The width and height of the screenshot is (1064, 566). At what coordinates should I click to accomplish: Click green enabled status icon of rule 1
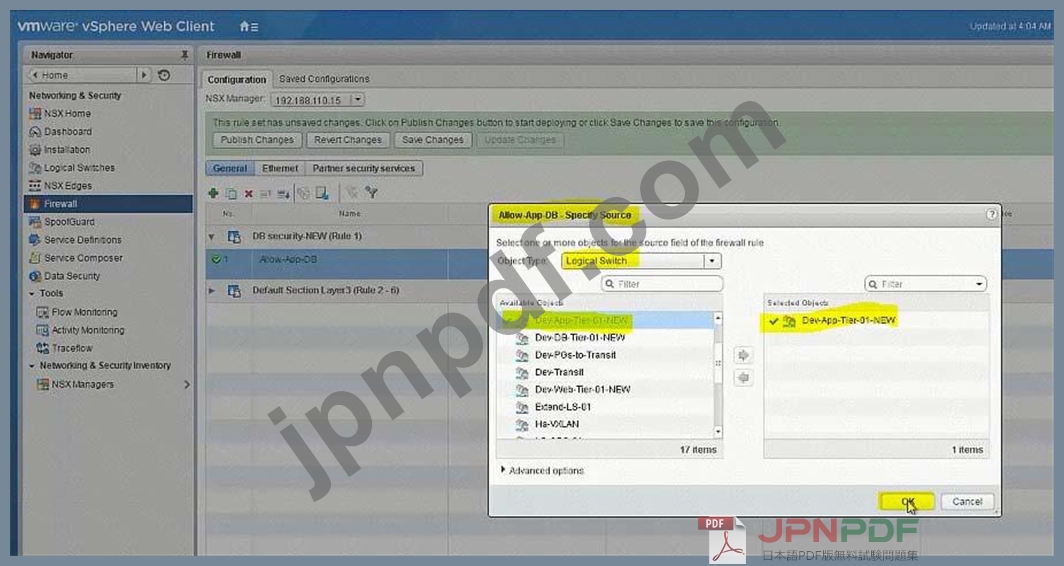coord(216,259)
